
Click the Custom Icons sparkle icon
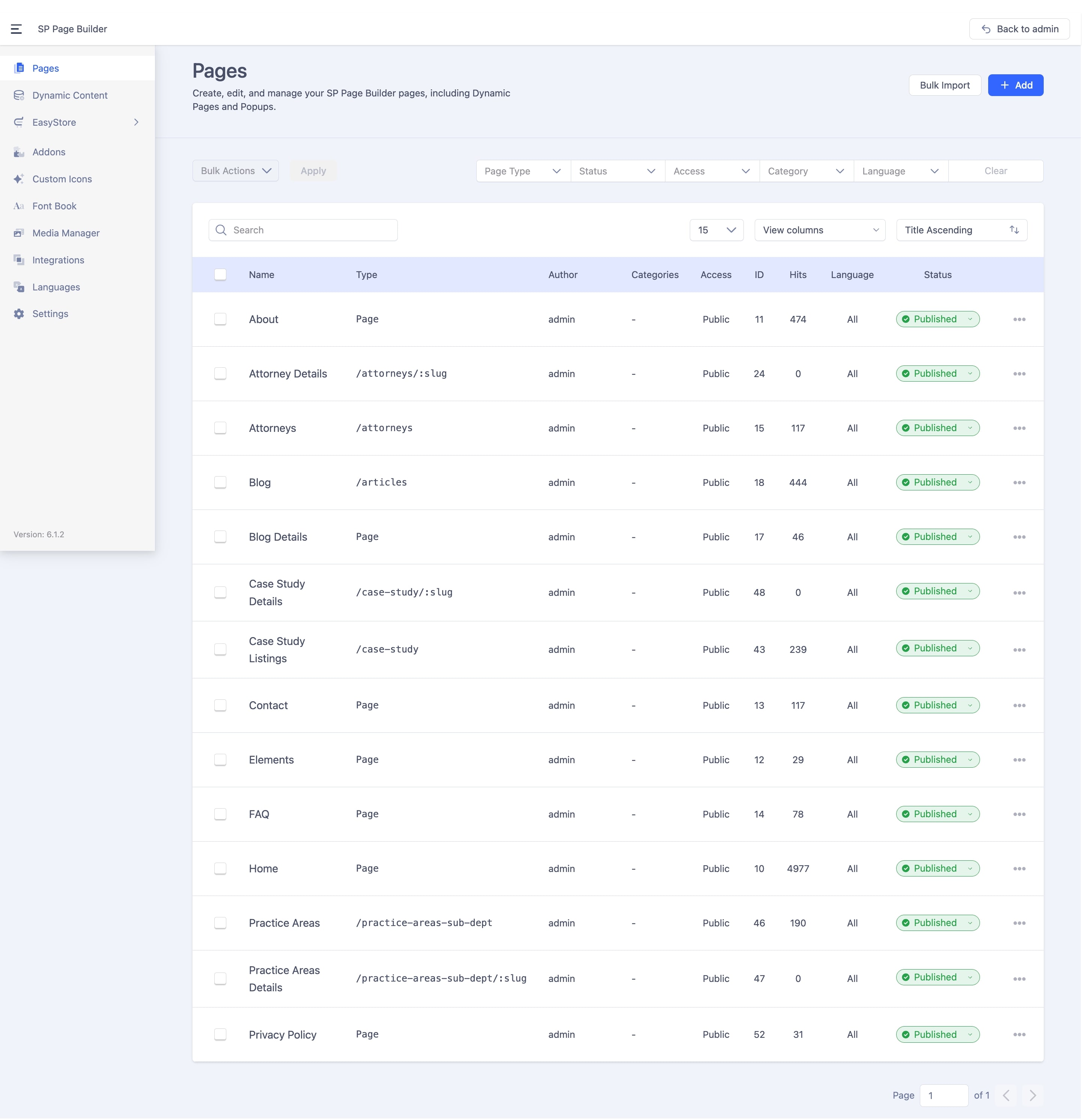click(19, 179)
